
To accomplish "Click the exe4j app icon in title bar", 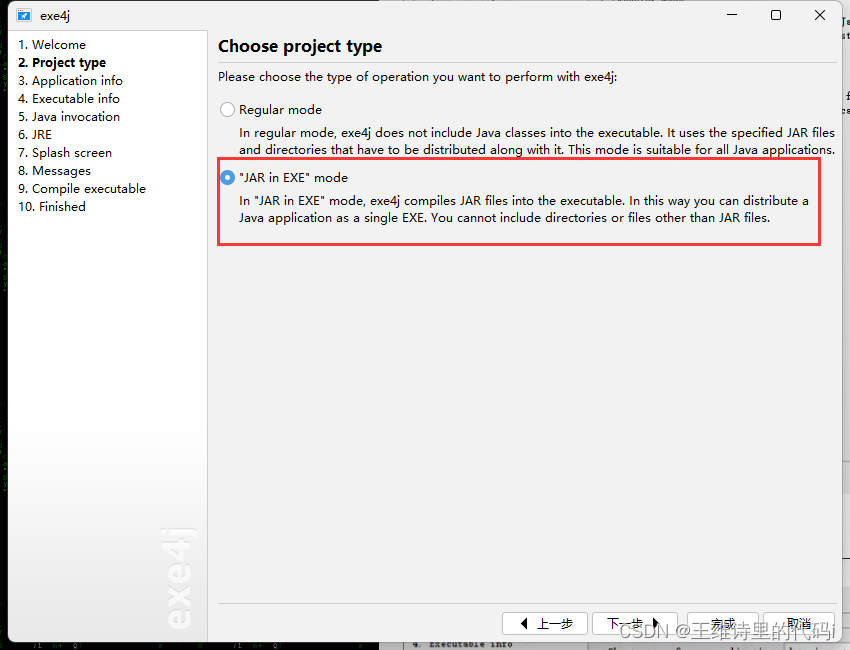I will [x=23, y=15].
